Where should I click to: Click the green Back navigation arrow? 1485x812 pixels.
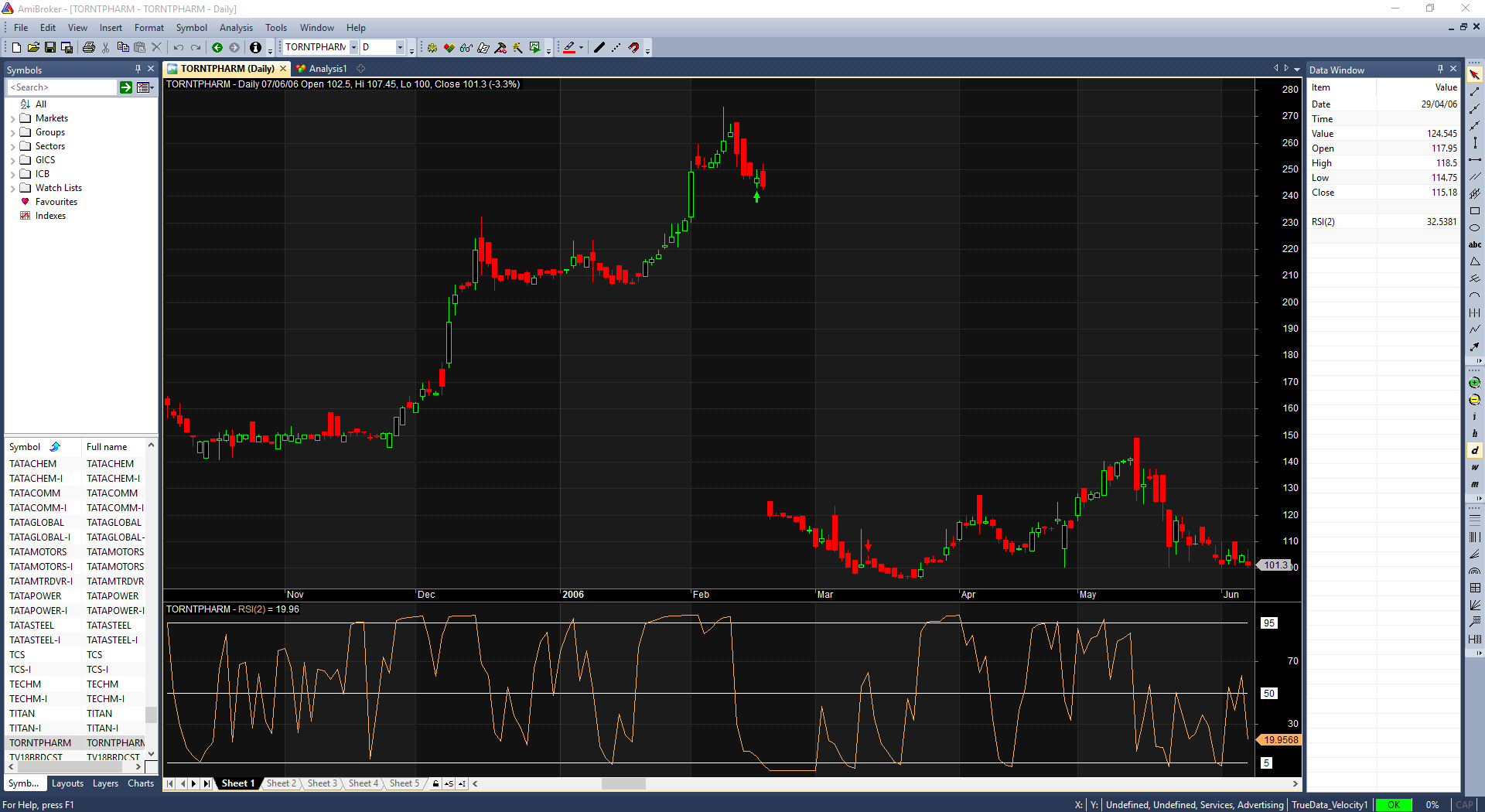point(217,48)
